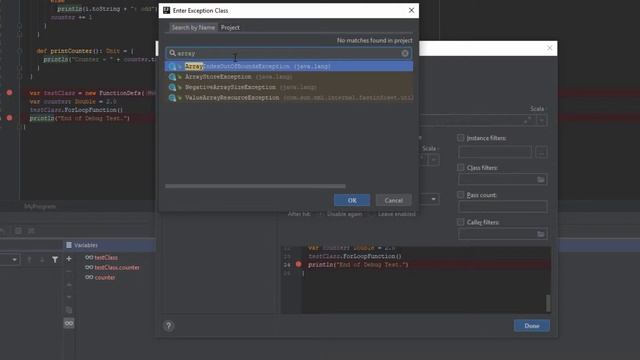Click the preview pane vertical scrollbar

point(548,303)
